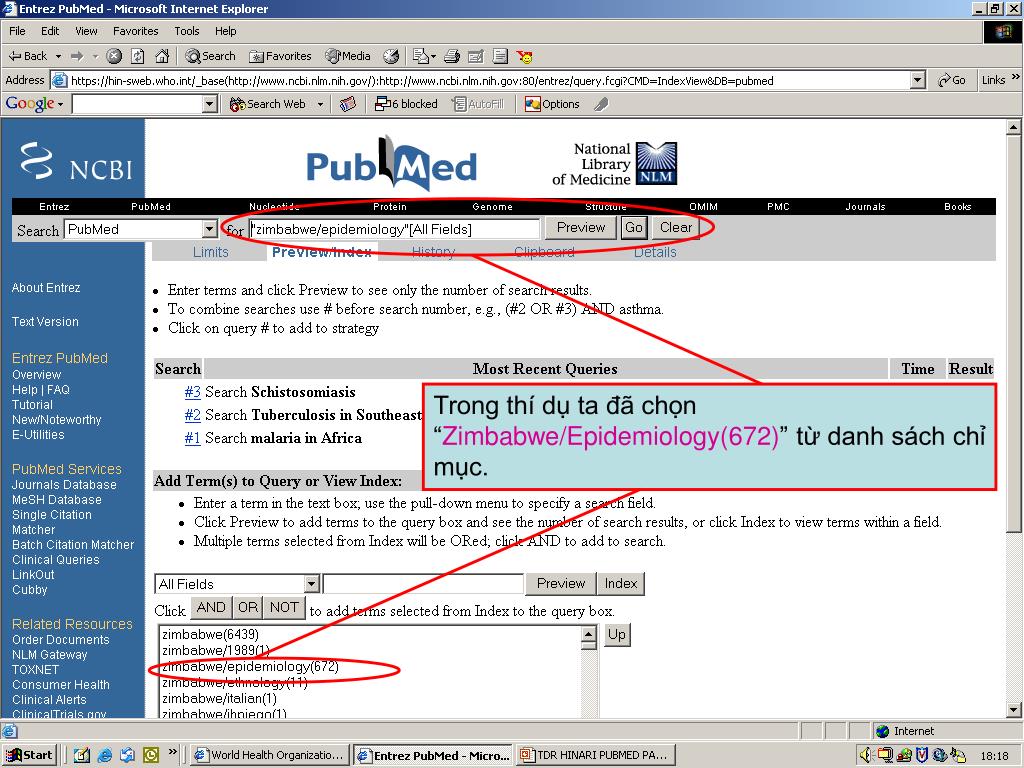This screenshot has width=1024, height=768.
Task: Click the AND button
Action: [211, 608]
